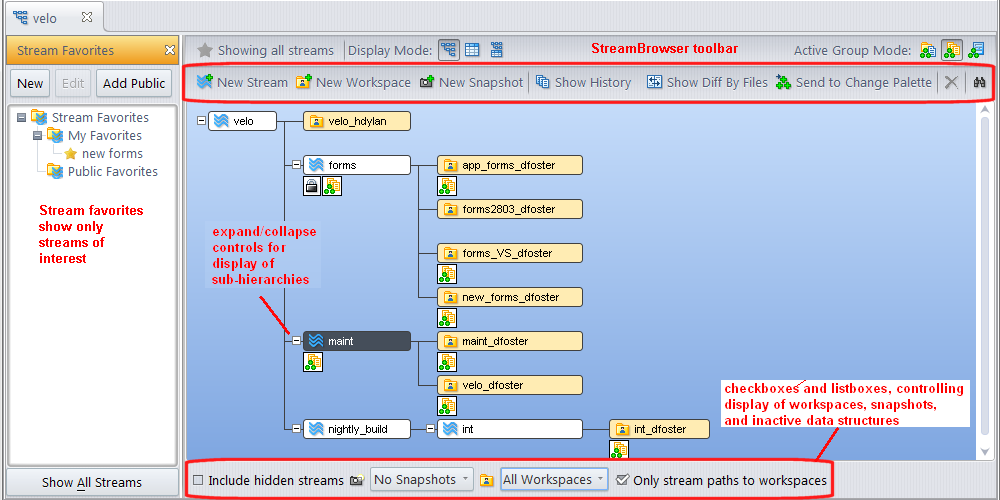
Task: Toggle the Showing all streams star filter
Action: [x=205, y=50]
